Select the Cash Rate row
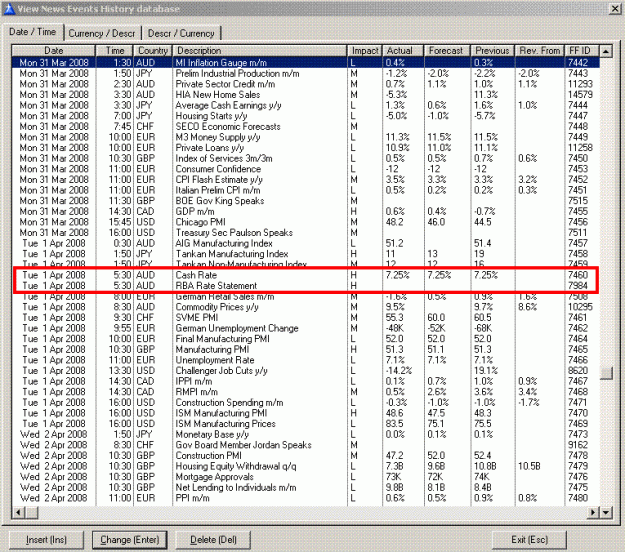This screenshot has height=552, width=625. (x=305, y=275)
